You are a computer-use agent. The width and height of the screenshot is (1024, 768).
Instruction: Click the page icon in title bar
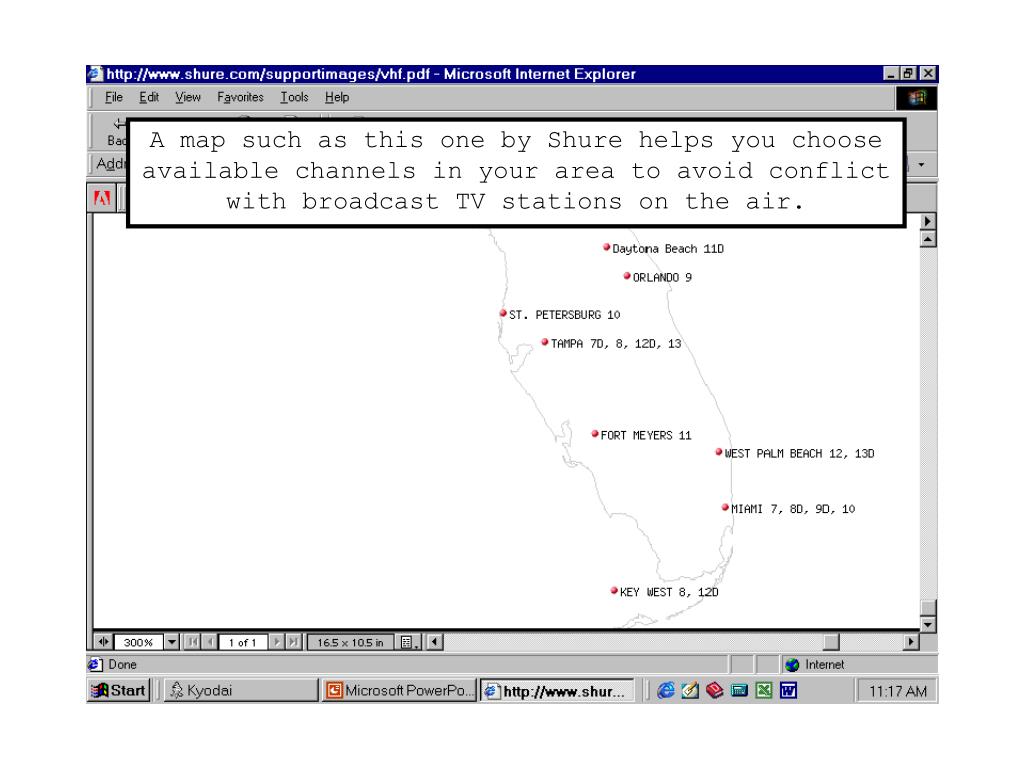[x=95, y=74]
